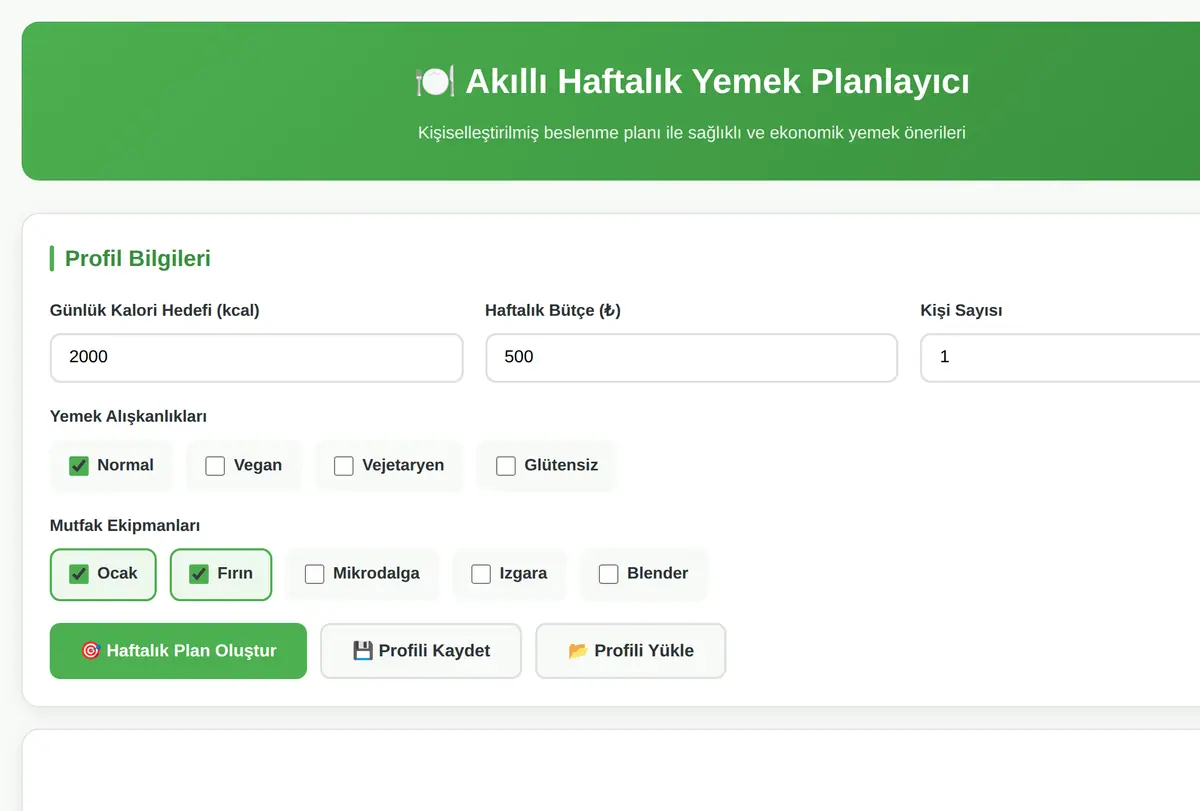Viewport: 1200px width, 811px height.
Task: Click the Haftalık Bütçe input showing 500
Action: pos(692,357)
